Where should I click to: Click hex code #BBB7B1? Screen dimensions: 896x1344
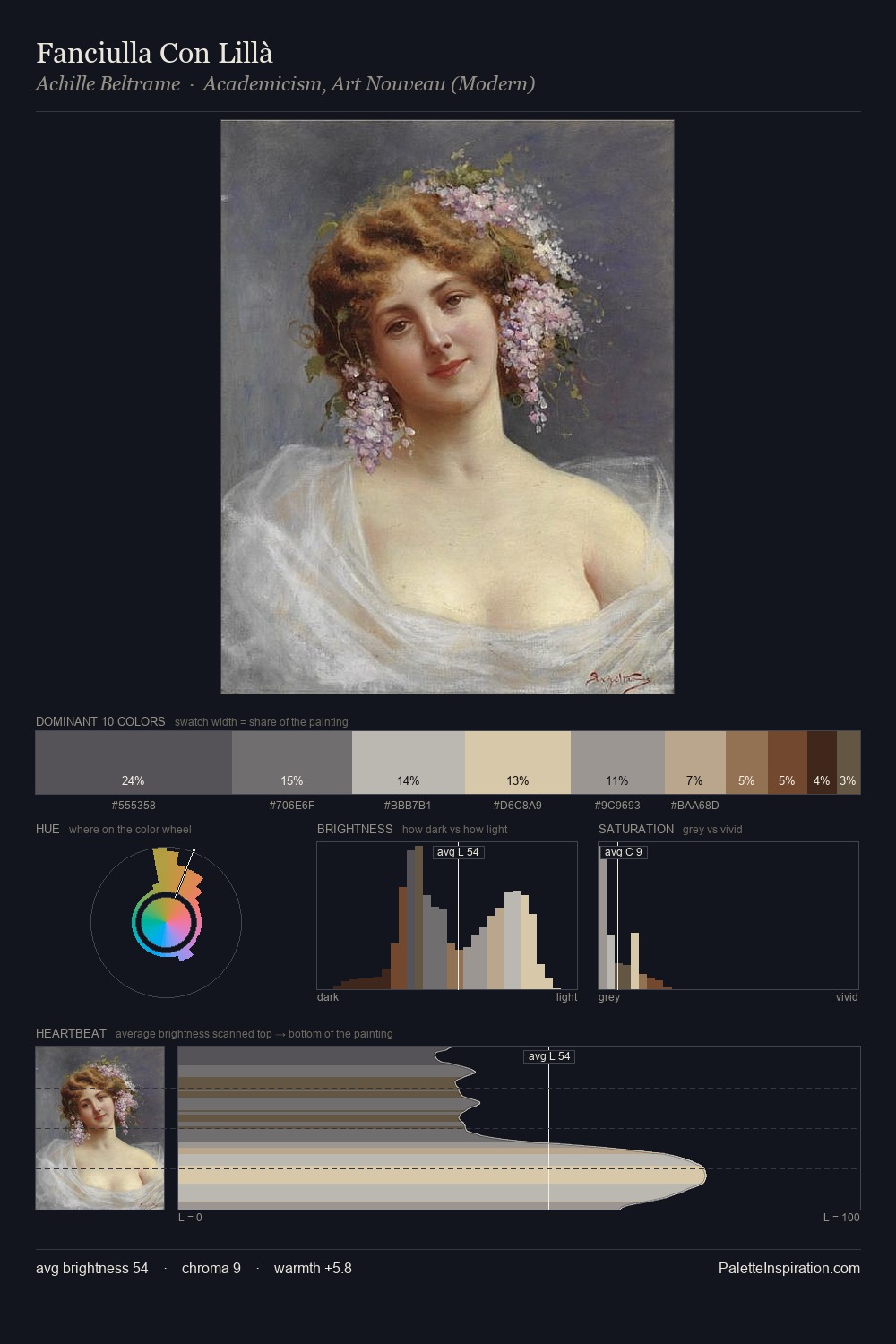coord(409,806)
